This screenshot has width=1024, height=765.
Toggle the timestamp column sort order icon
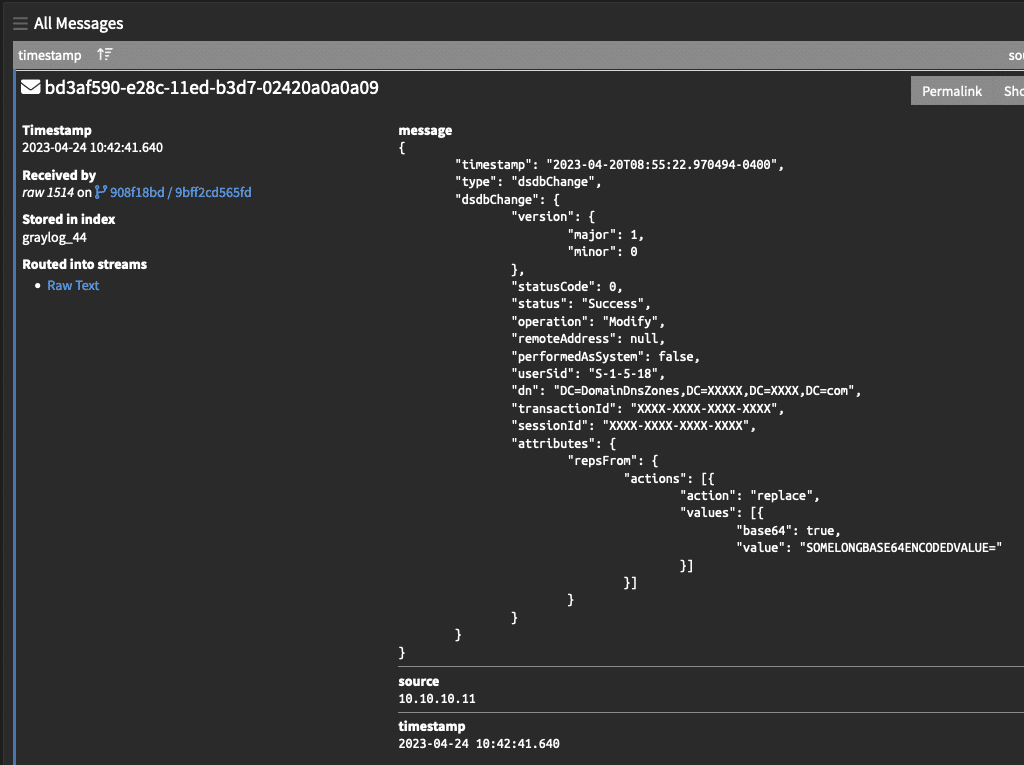click(x=105, y=56)
